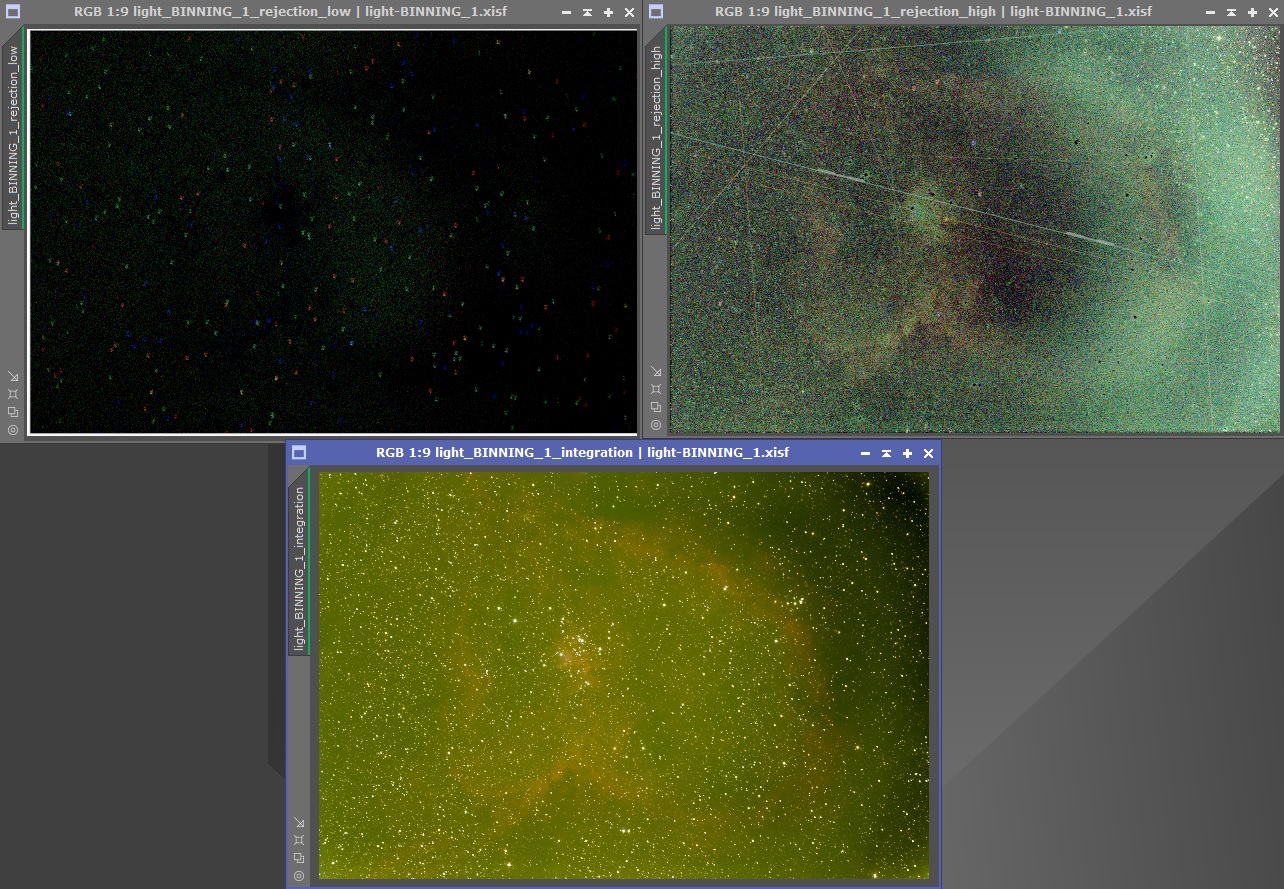
Task: Maximize the integration window with the plus button
Action: [x=907, y=453]
